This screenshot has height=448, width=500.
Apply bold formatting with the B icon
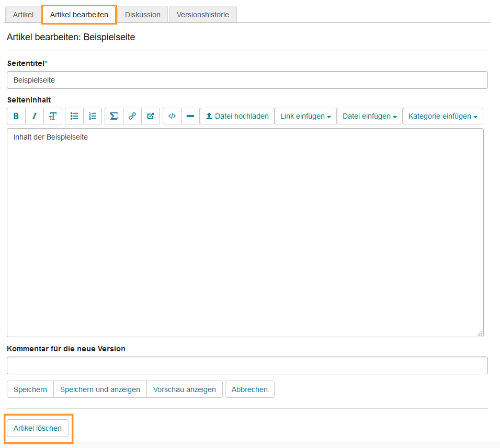tap(16, 116)
